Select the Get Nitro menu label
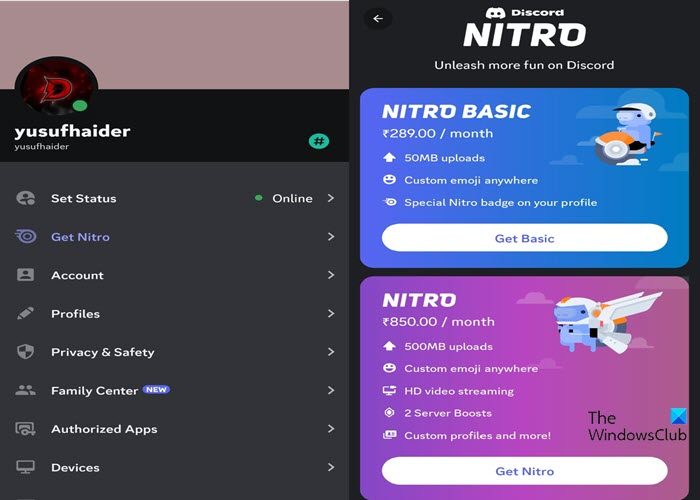The width and height of the screenshot is (700, 500). (x=80, y=237)
